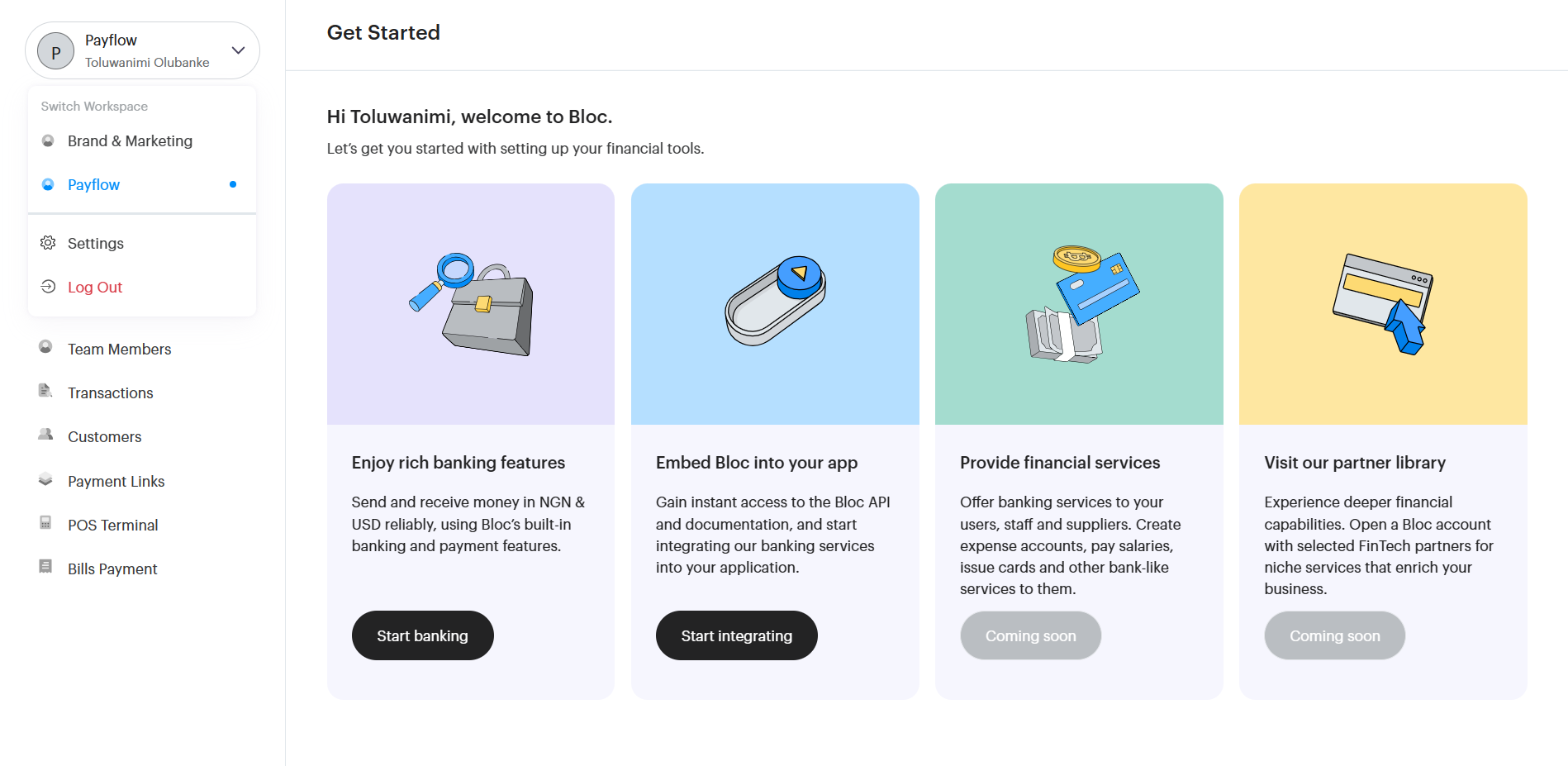Click the Start banking button

coord(423,635)
